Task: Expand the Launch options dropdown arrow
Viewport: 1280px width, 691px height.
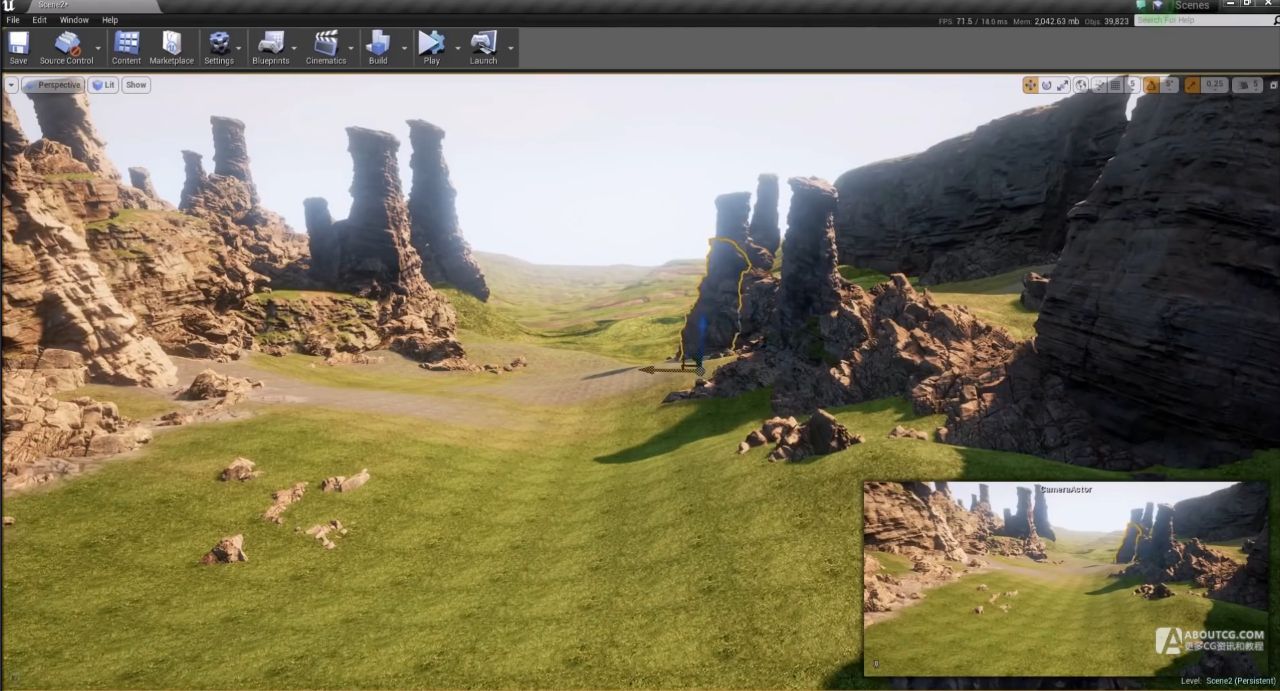Action: [x=511, y=48]
